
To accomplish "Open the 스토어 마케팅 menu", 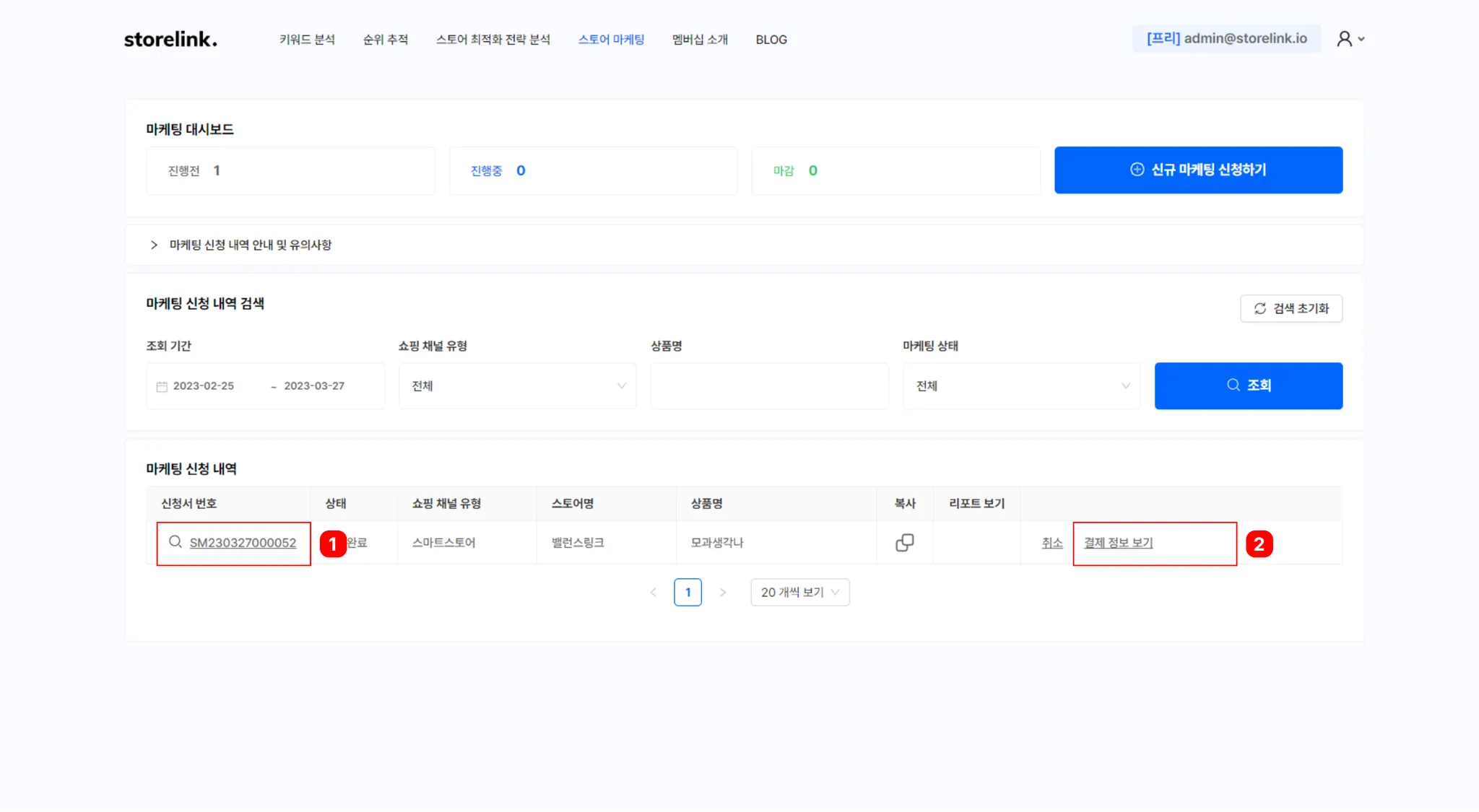I will (x=611, y=40).
